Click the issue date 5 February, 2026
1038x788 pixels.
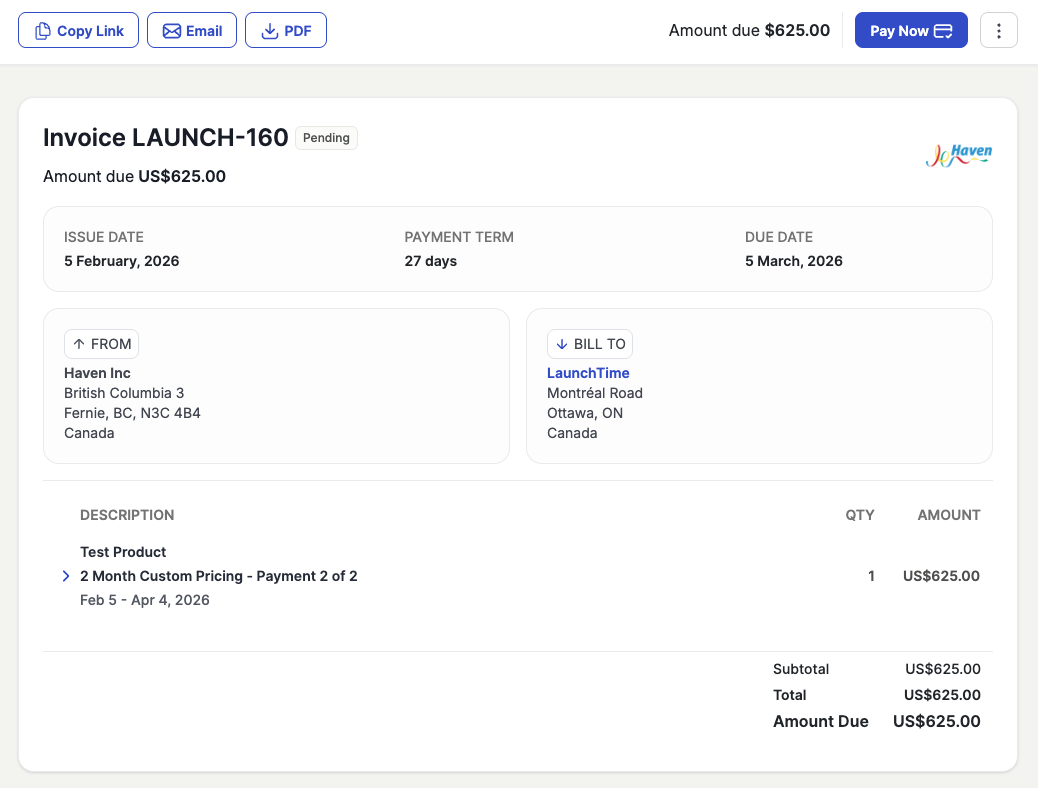pos(121,261)
